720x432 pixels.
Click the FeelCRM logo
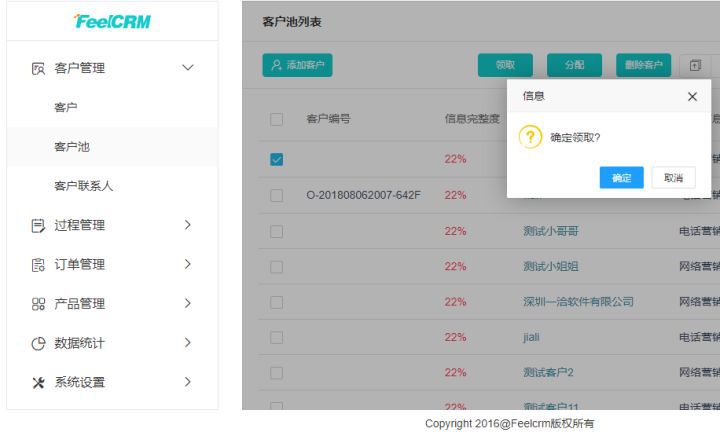(x=112, y=21)
